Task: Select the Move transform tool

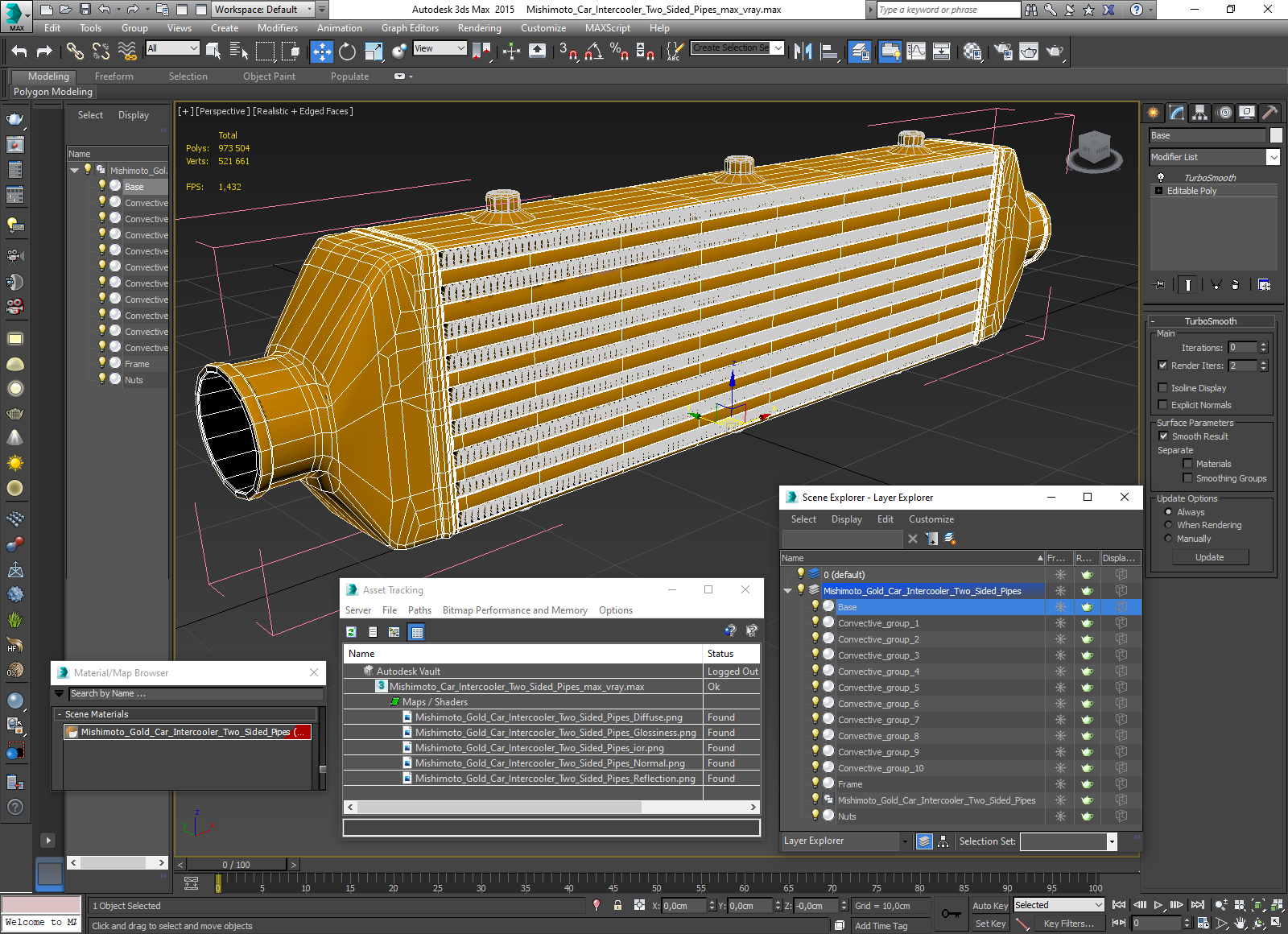Action: point(321,52)
